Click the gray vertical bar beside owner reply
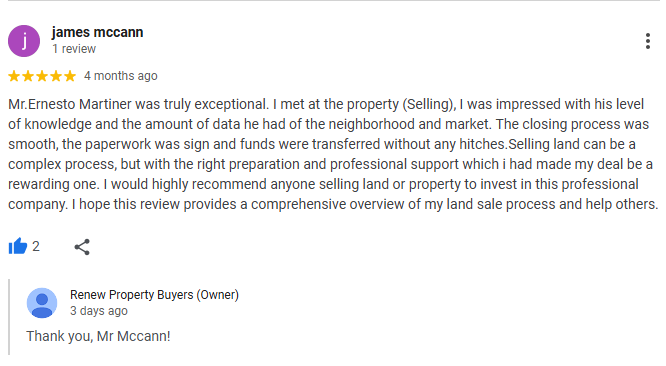Viewport: 666px width, 366px height. pyautogui.click(x=9, y=317)
